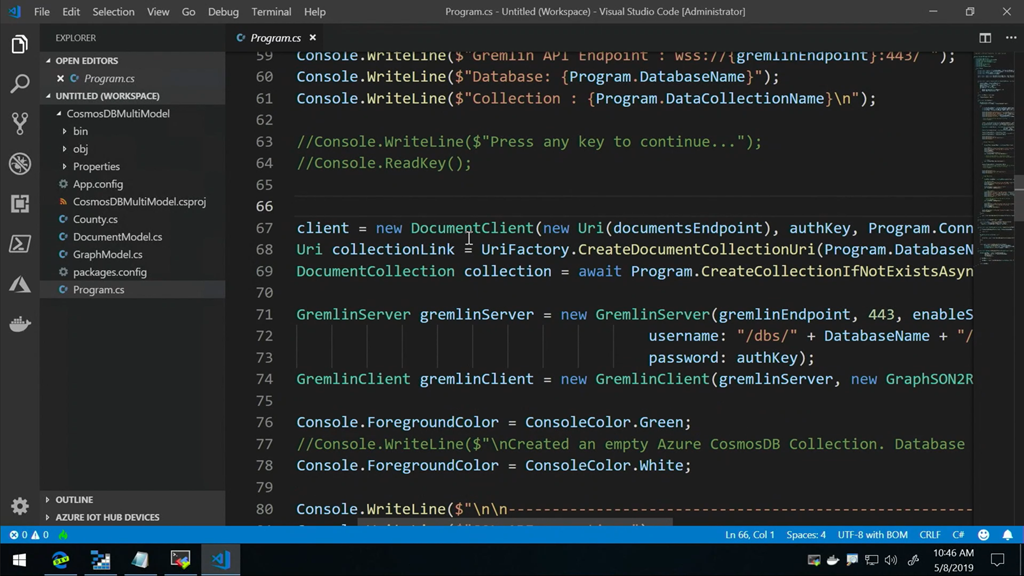Click the split editor icon
1024x576 pixels.
click(985, 38)
